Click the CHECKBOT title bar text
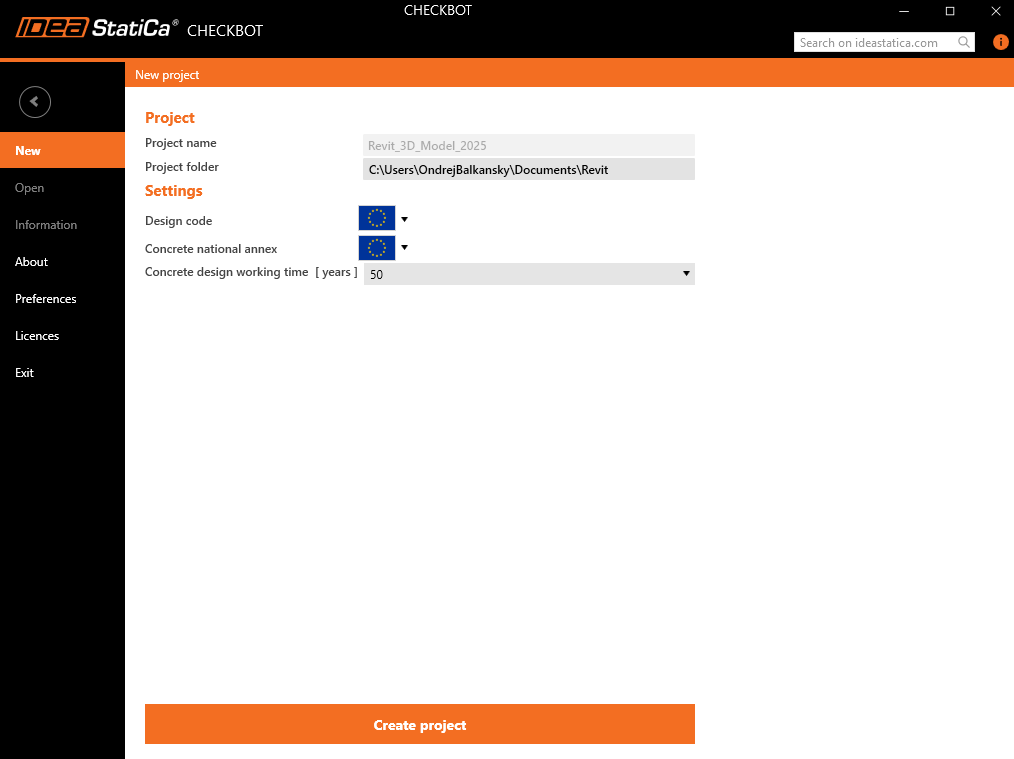This screenshot has height=759, width=1014. click(438, 10)
